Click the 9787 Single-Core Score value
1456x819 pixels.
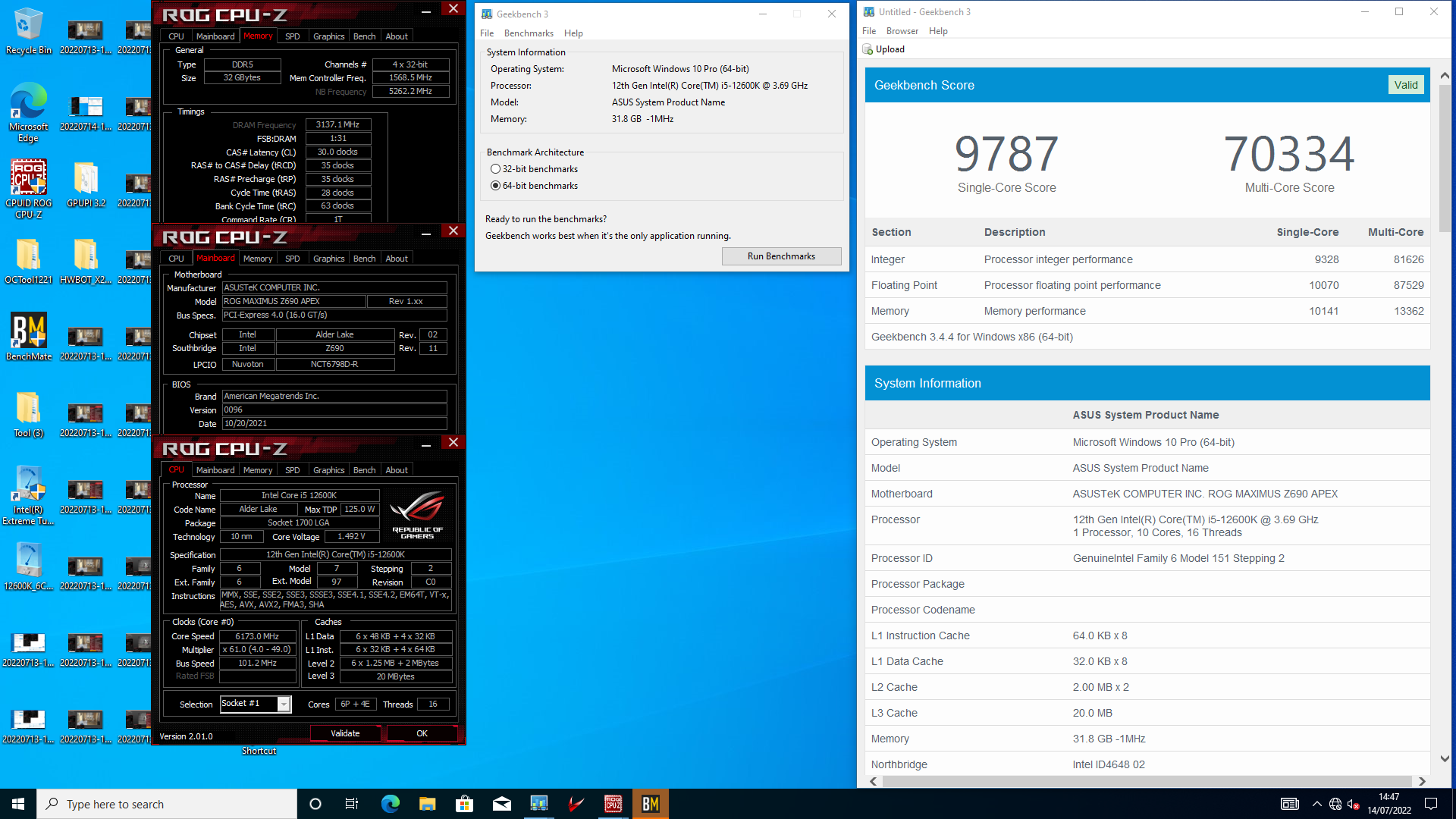tap(1006, 154)
